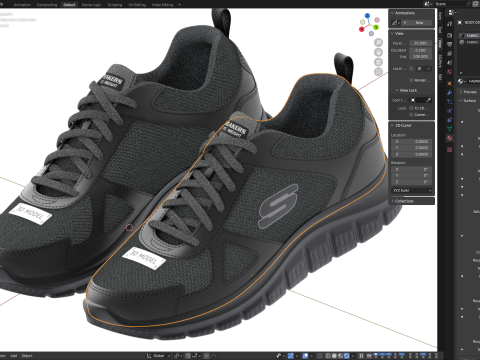Click the Scene name field
Image resolution: width=480 pixels, height=360 pixels.
tap(450, 4)
